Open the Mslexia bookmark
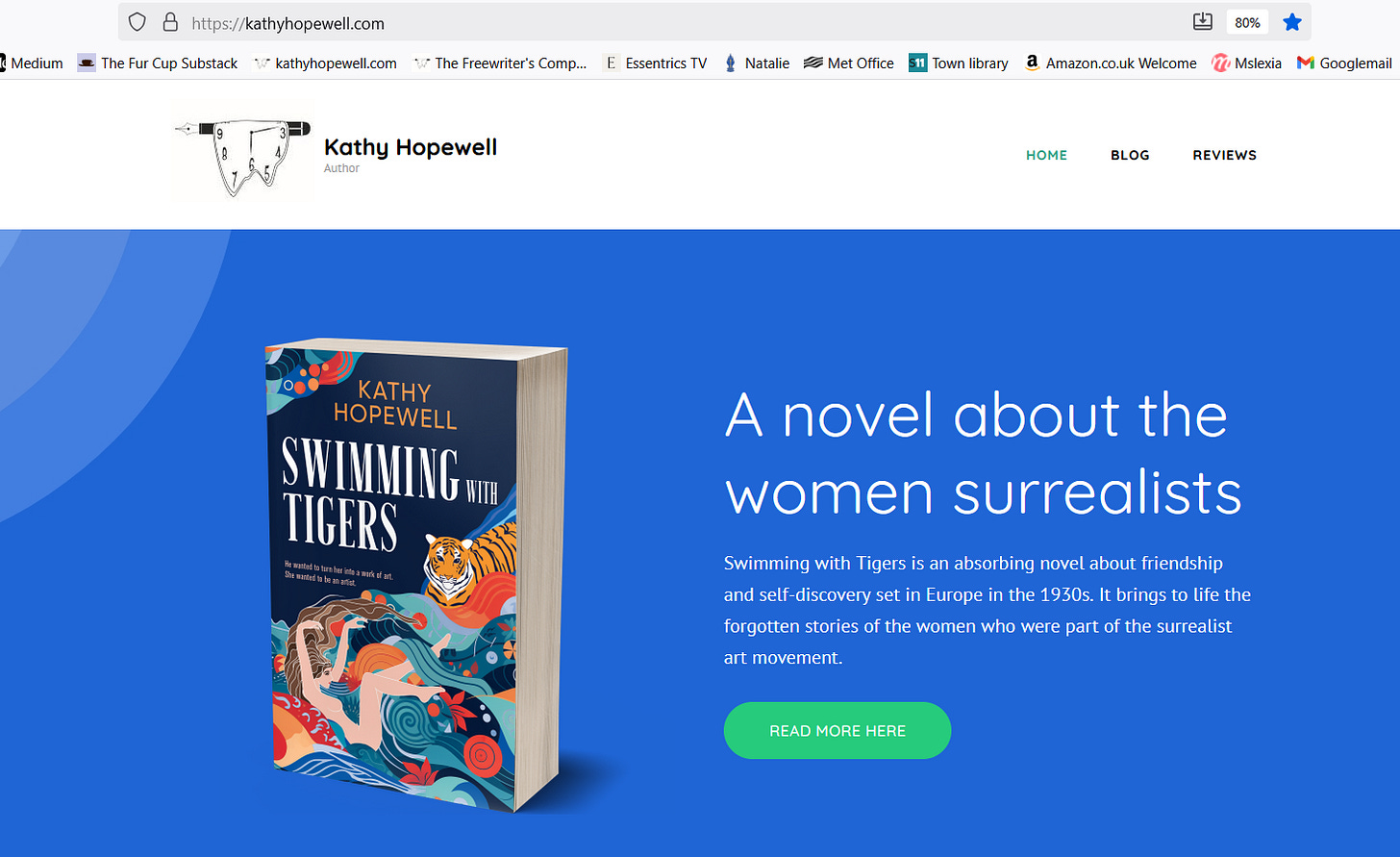1400x857 pixels. [1247, 63]
